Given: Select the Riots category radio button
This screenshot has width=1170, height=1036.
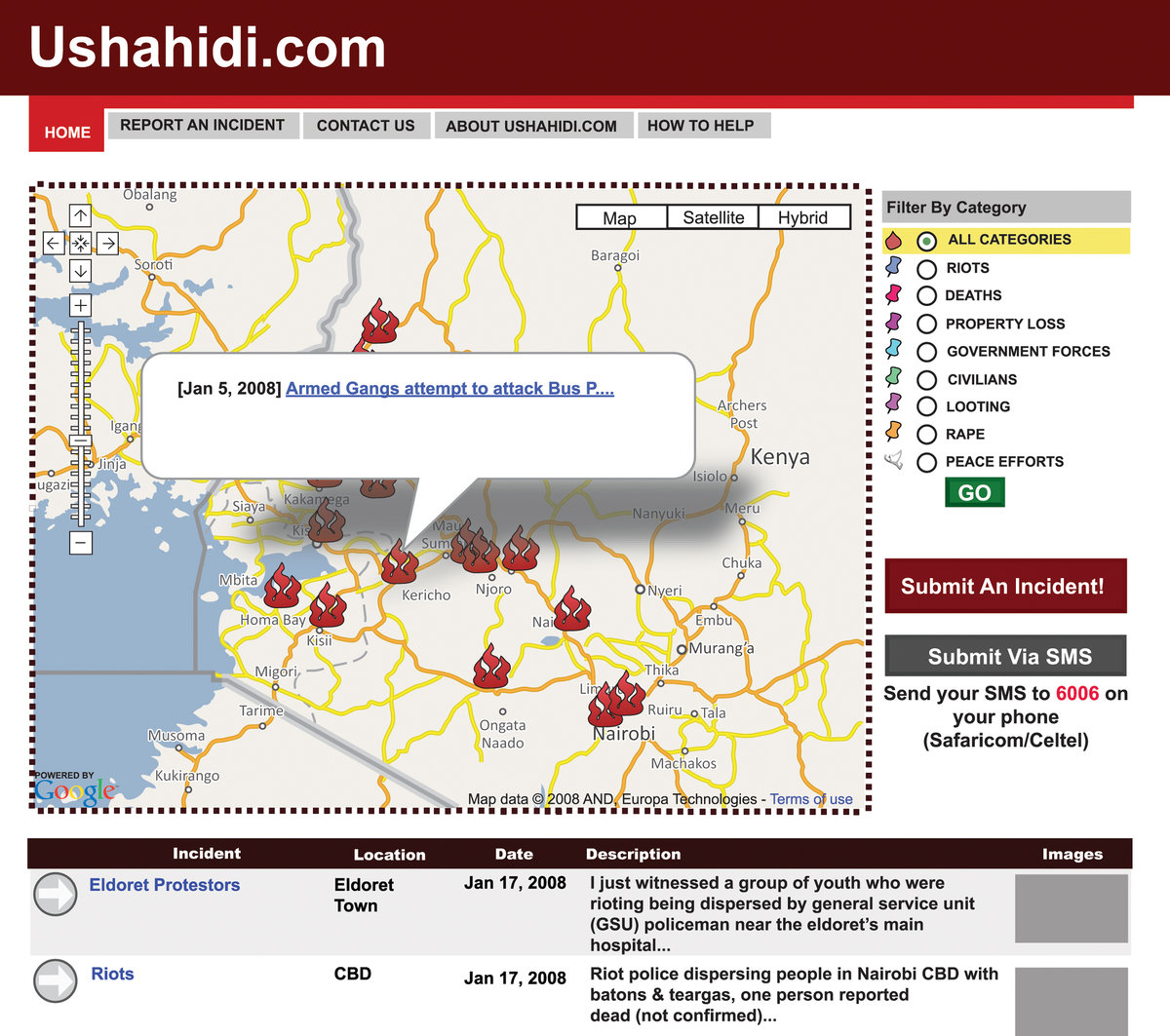Looking at the screenshot, I should pyautogui.click(x=926, y=269).
